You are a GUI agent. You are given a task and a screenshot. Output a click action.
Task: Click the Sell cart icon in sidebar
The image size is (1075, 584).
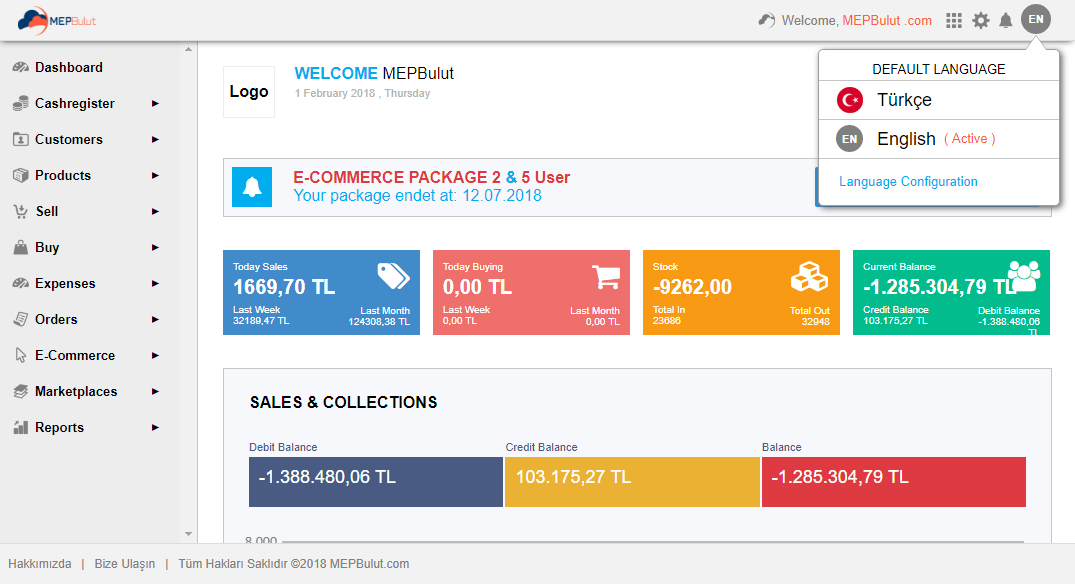click(21, 211)
